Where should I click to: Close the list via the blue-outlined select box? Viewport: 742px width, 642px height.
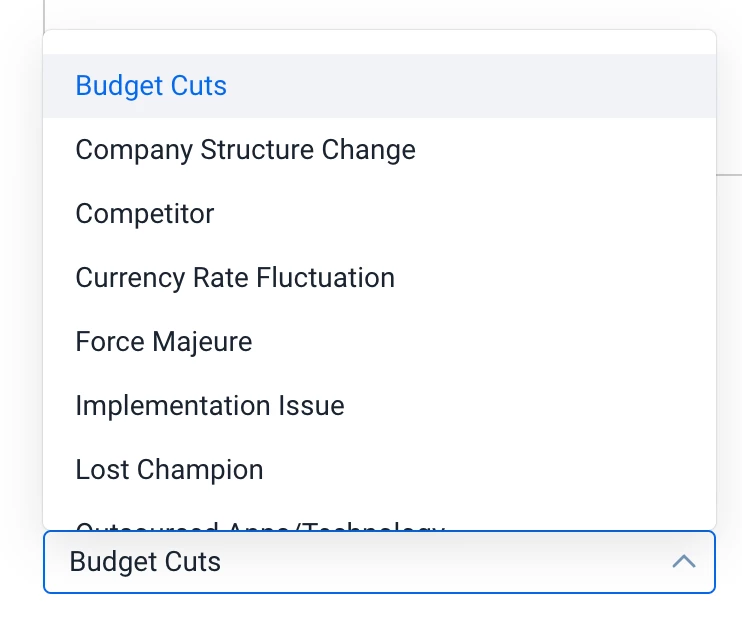378,561
